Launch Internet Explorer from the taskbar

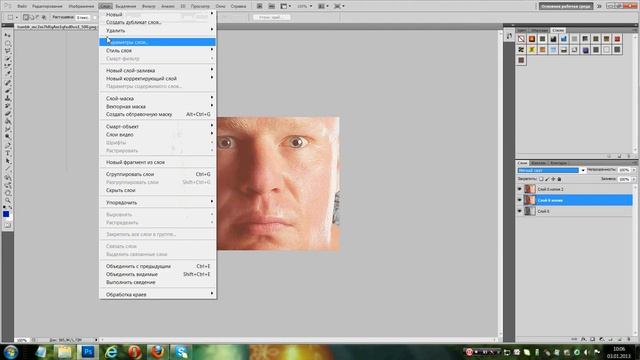(x=111, y=352)
